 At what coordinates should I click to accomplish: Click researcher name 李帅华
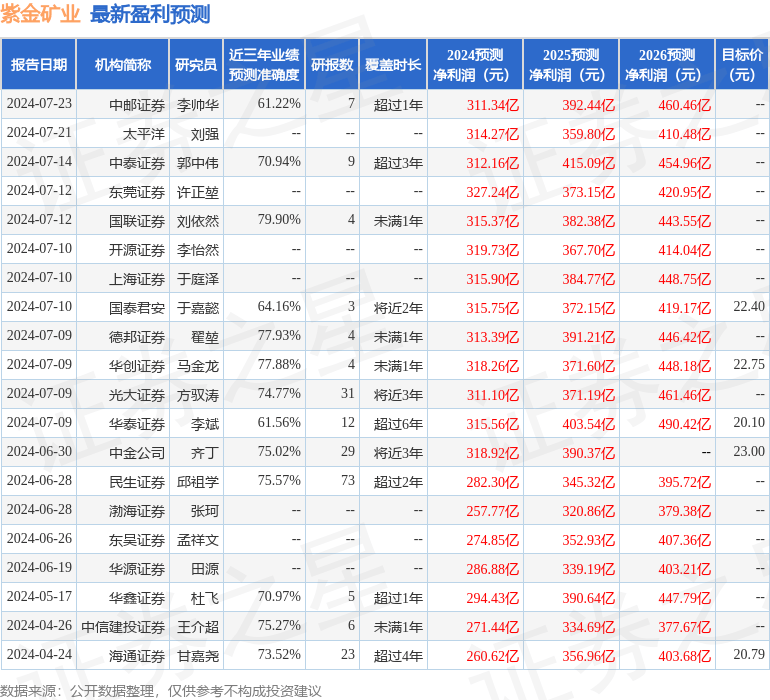[x=198, y=105]
